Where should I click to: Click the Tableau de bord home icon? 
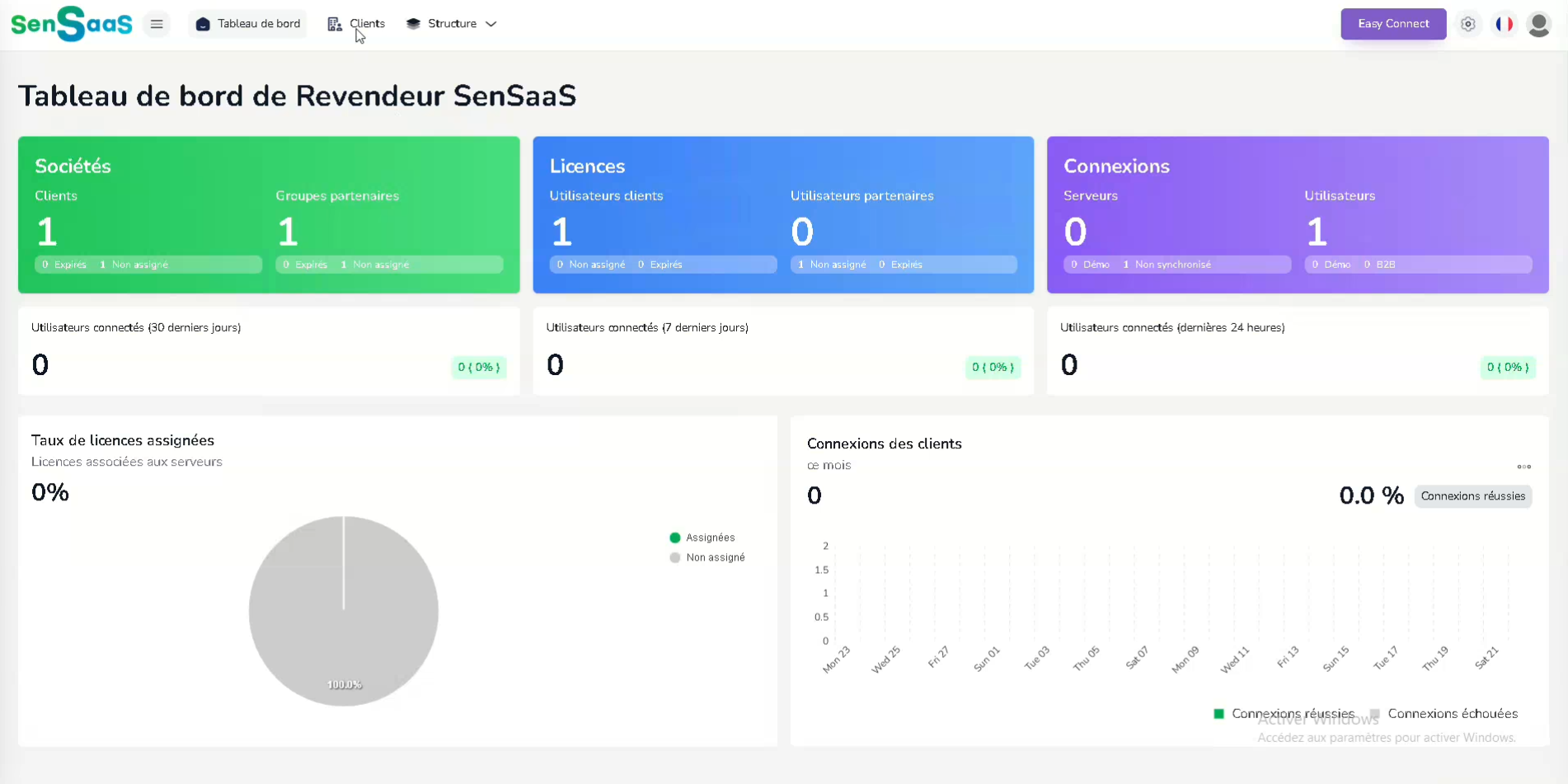point(203,24)
